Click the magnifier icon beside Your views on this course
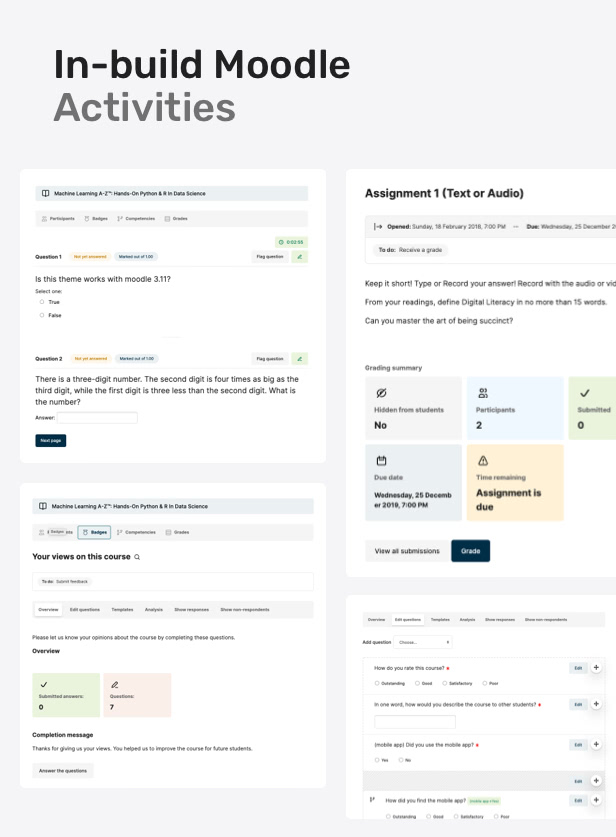The width and height of the screenshot is (616, 837). point(137,557)
